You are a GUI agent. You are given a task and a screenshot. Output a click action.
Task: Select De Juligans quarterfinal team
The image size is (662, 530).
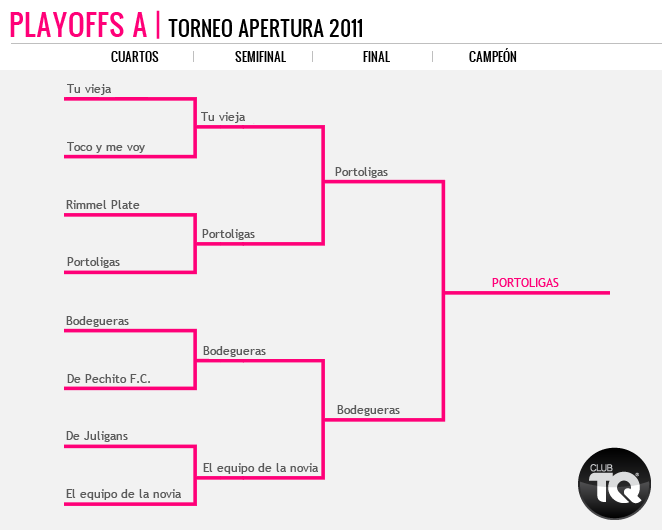[x=97, y=436]
